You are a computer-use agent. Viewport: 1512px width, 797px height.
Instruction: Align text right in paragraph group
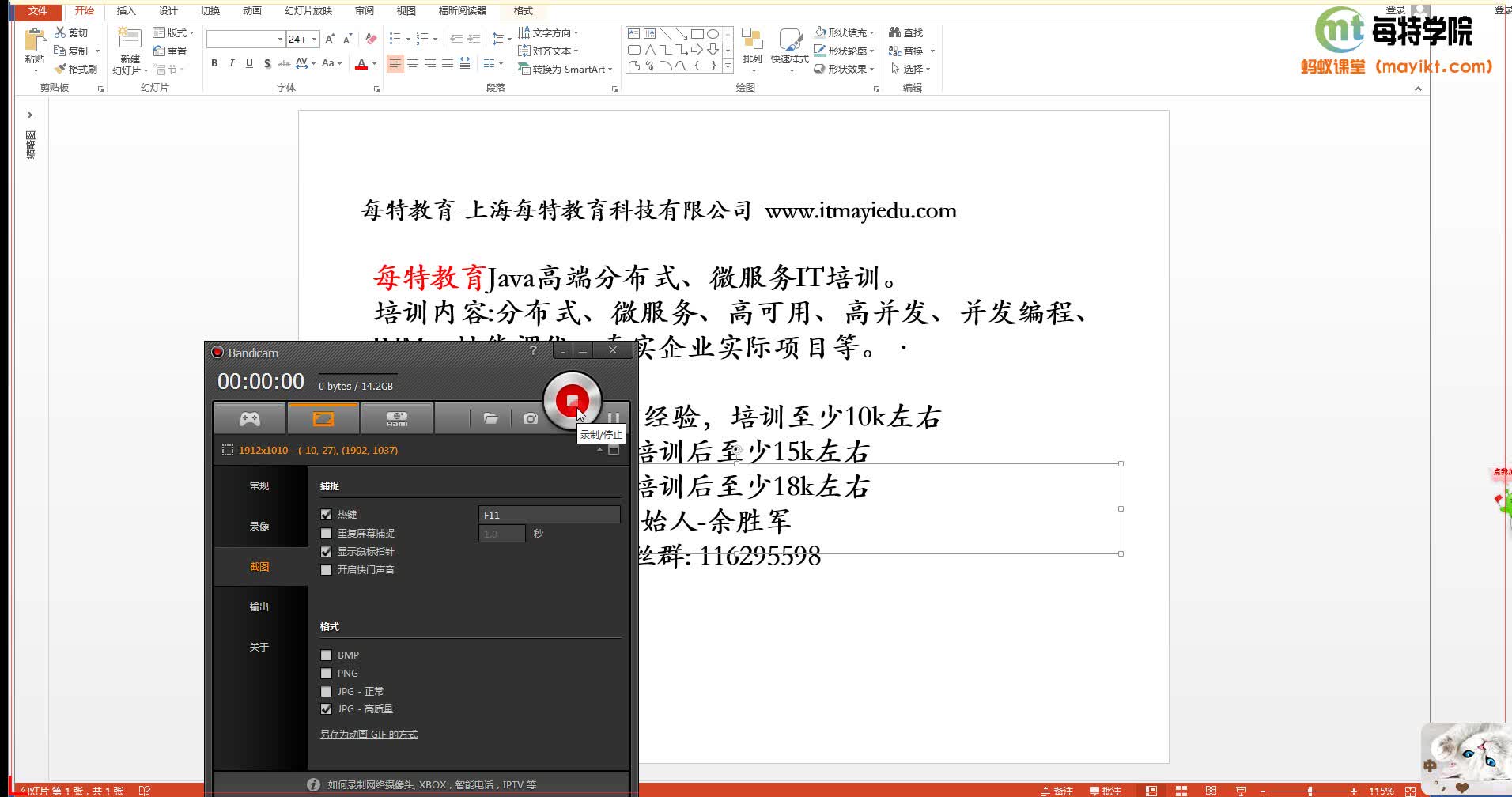click(430, 63)
